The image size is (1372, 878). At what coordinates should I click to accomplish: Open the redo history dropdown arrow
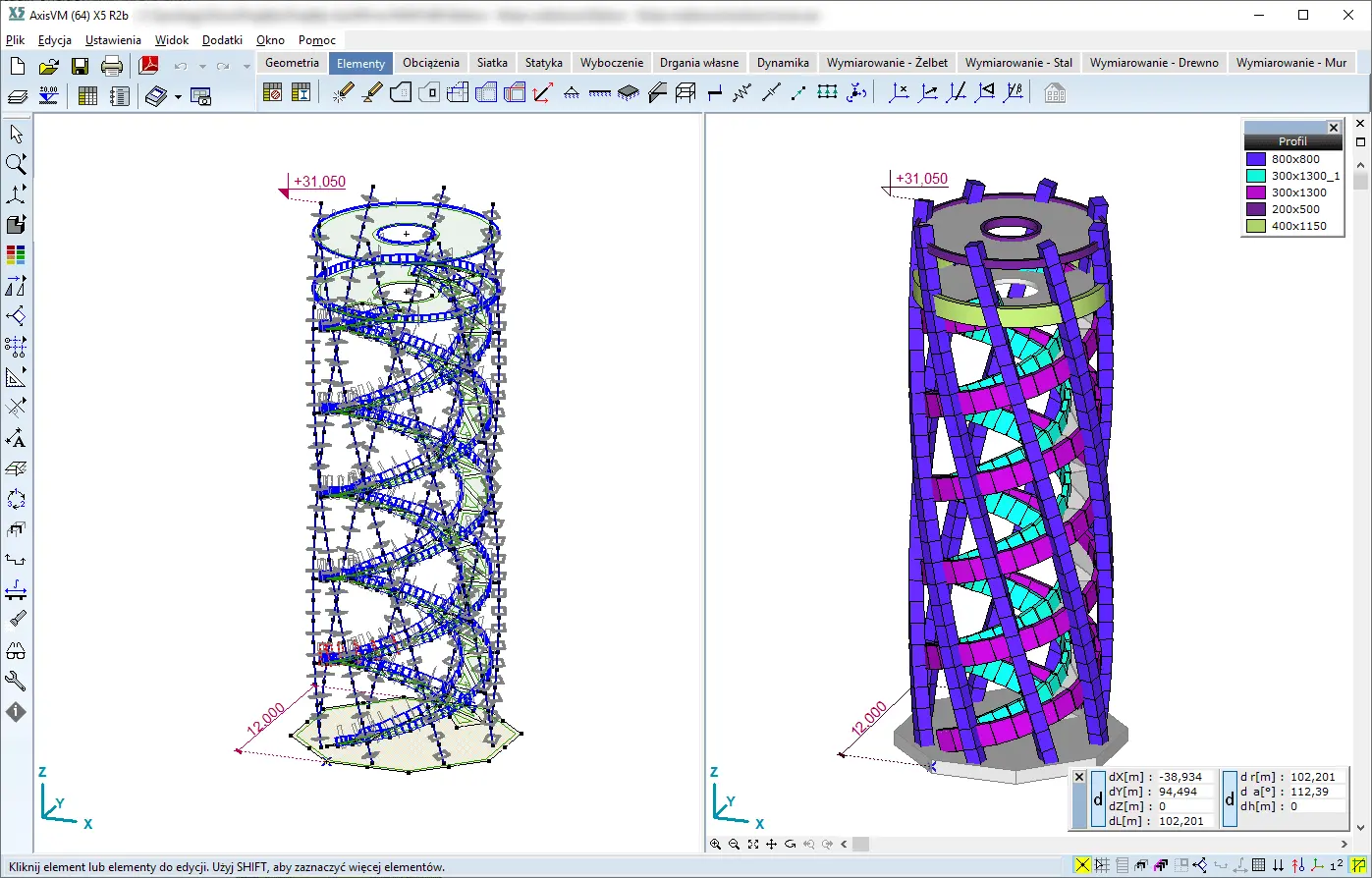click(x=246, y=67)
